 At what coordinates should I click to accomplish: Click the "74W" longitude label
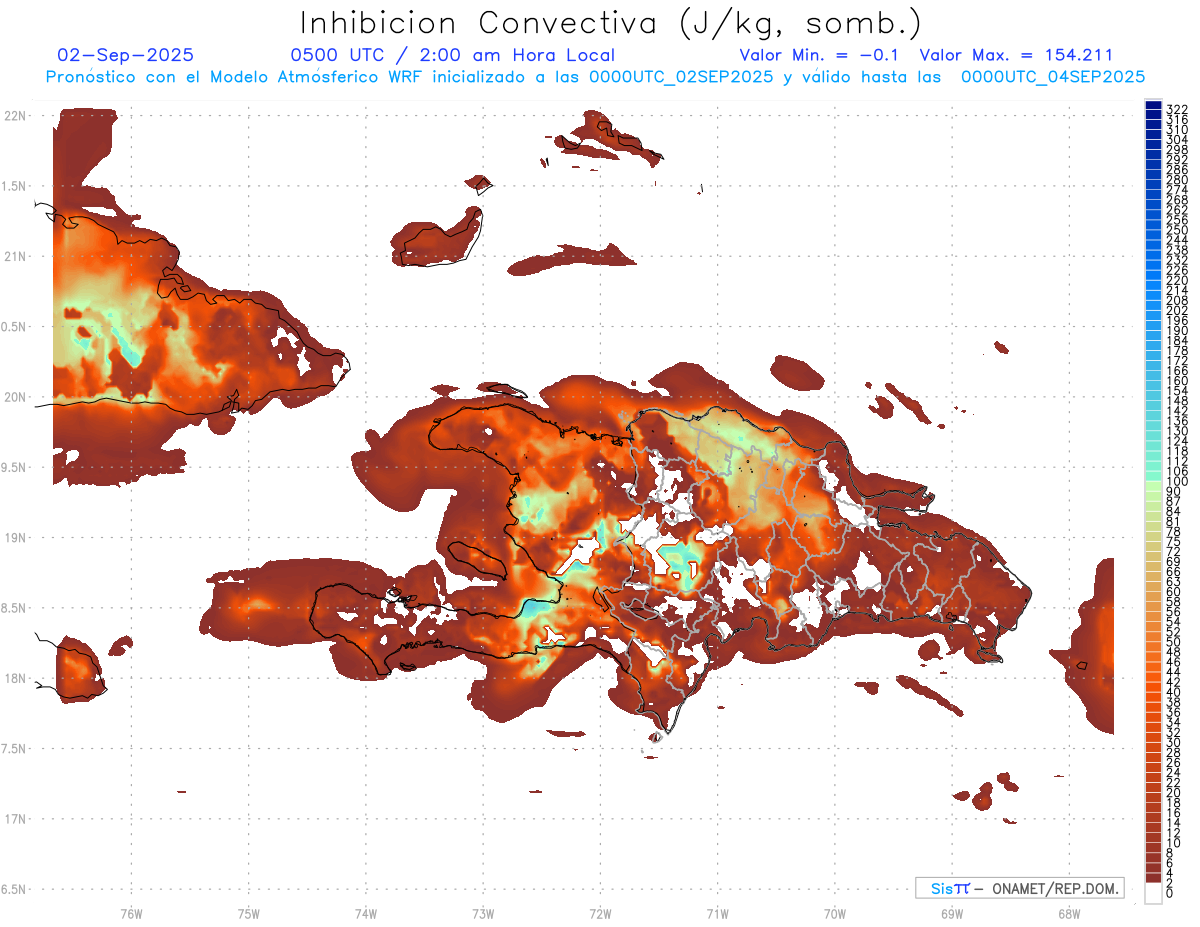pyautogui.click(x=365, y=913)
